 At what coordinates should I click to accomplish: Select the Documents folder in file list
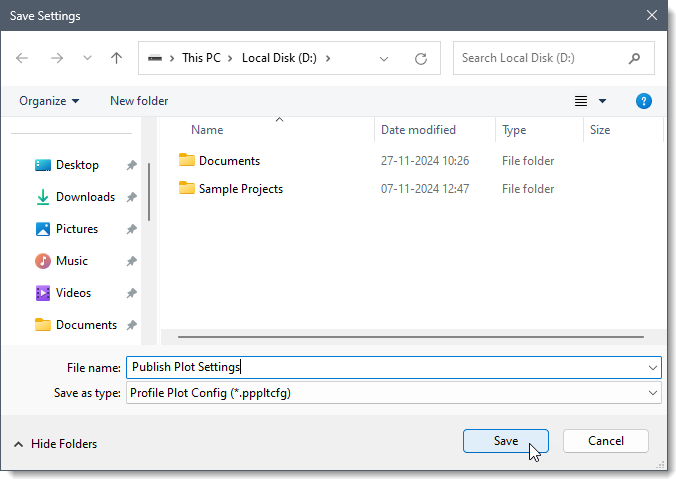[x=229, y=161]
